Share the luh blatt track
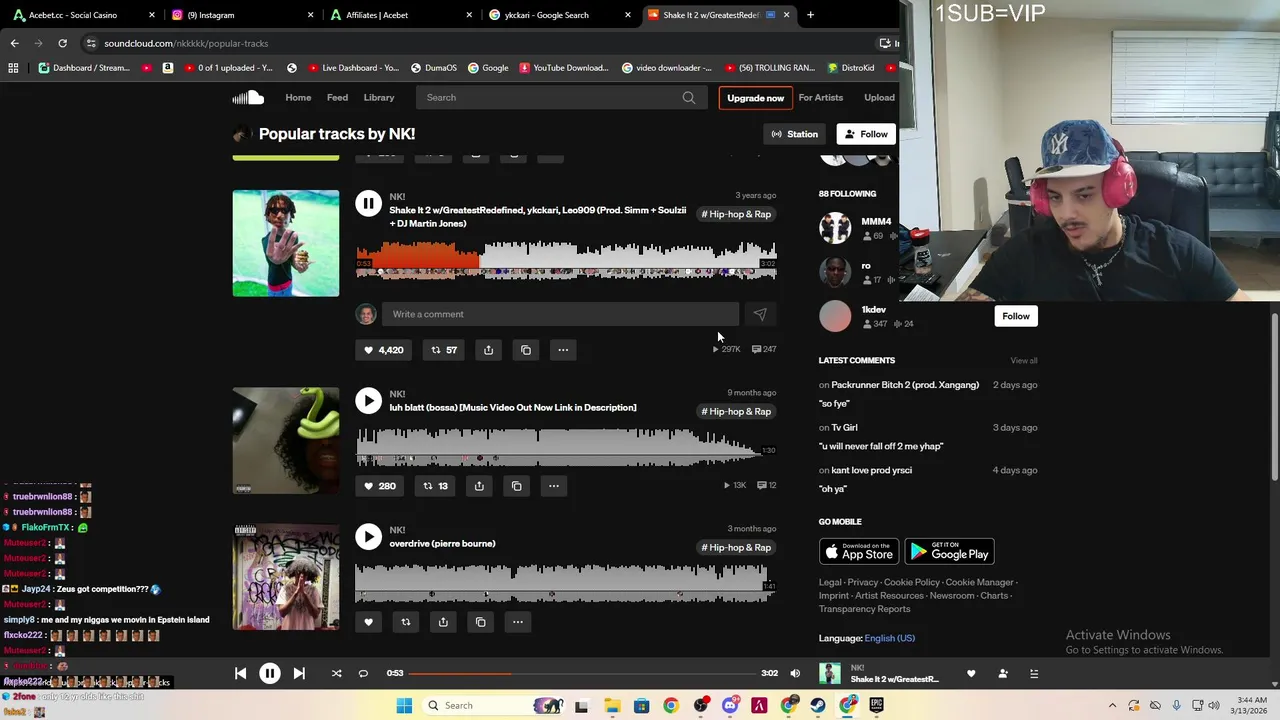The image size is (1280, 720). (479, 486)
